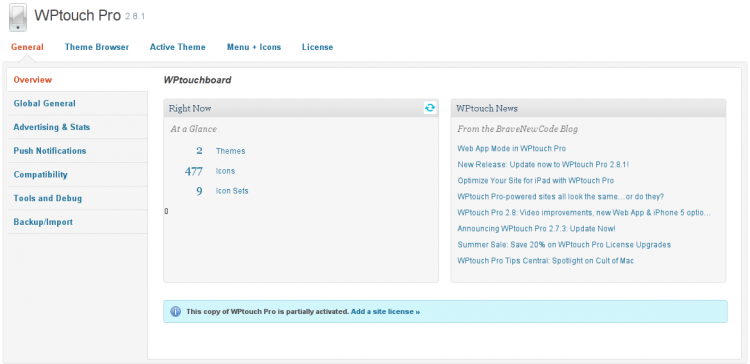Open Global General settings

pyautogui.click(x=77, y=103)
